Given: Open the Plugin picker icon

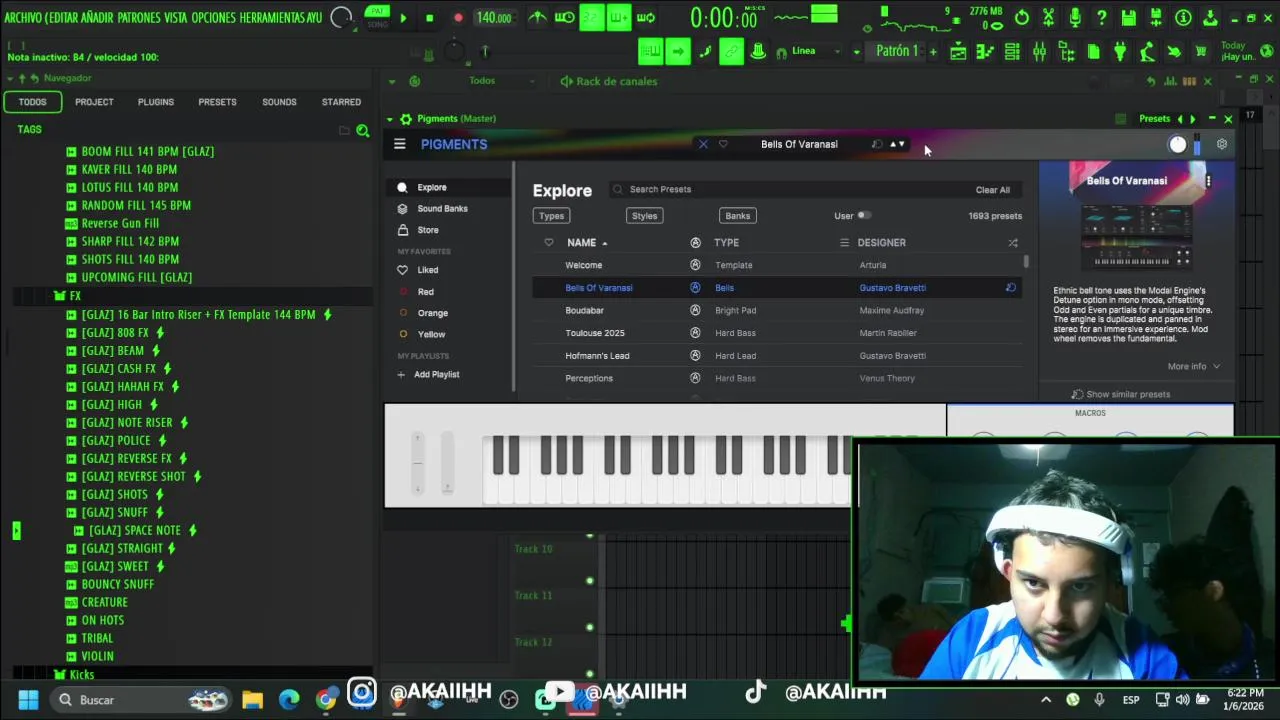Looking at the screenshot, I should click(x=1120, y=52).
